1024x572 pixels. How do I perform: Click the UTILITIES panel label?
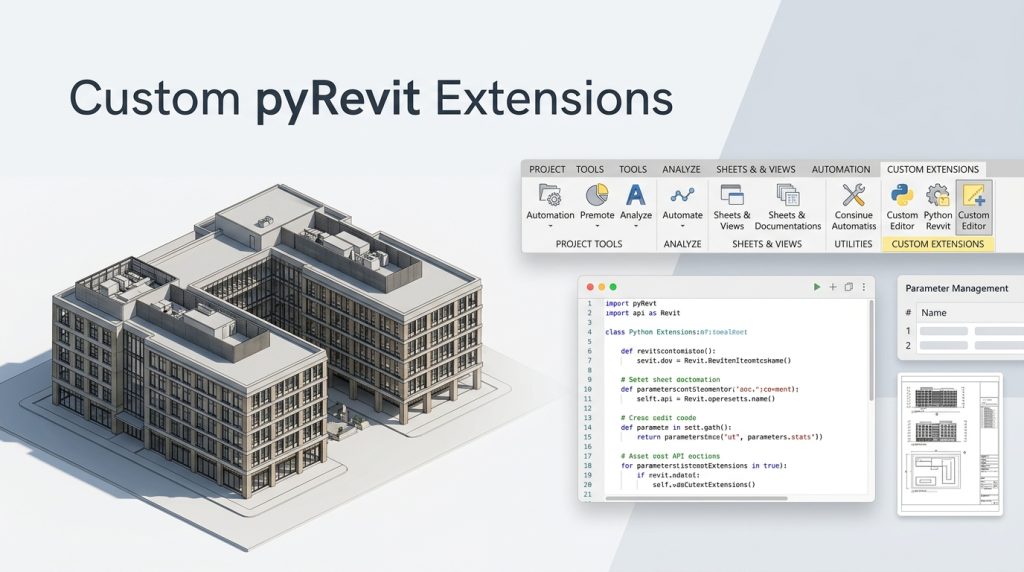(x=853, y=244)
